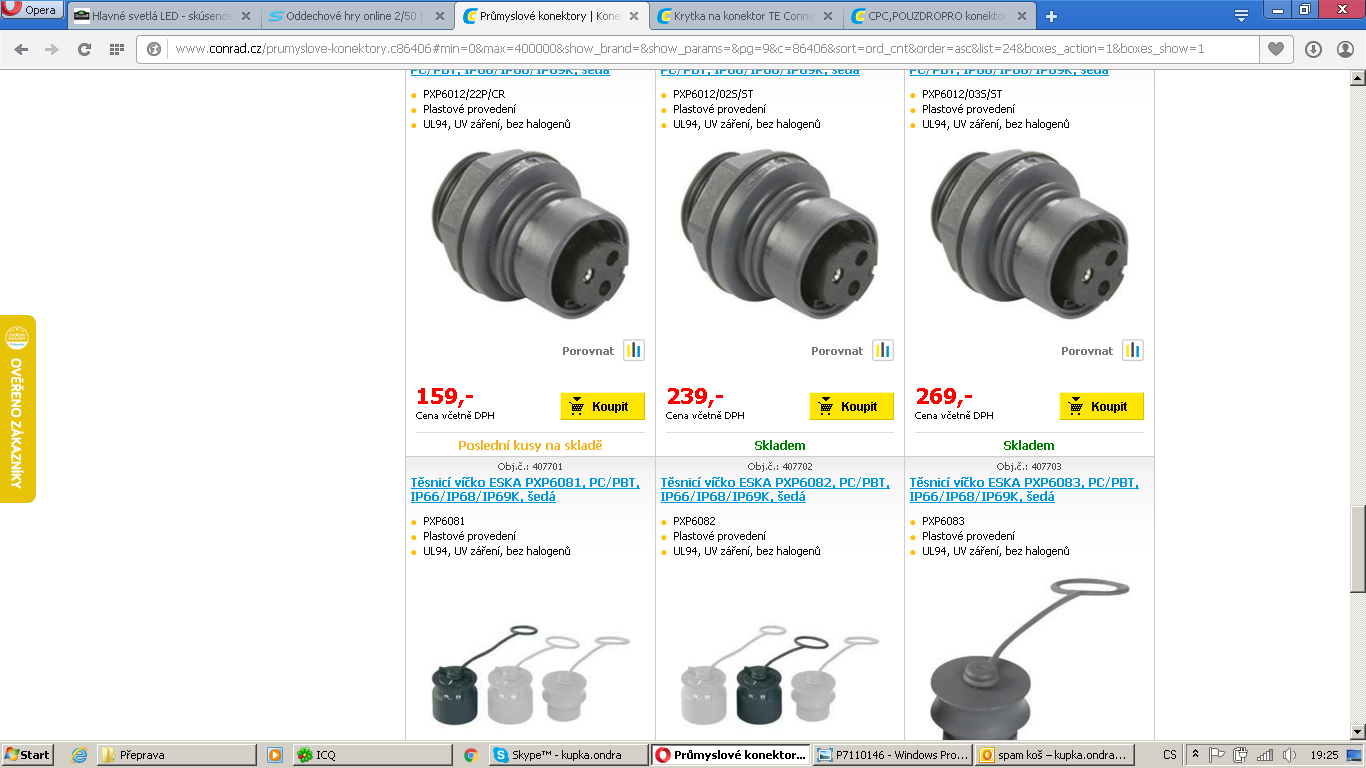Compare product 159,- using the bar chart icon

coord(633,350)
